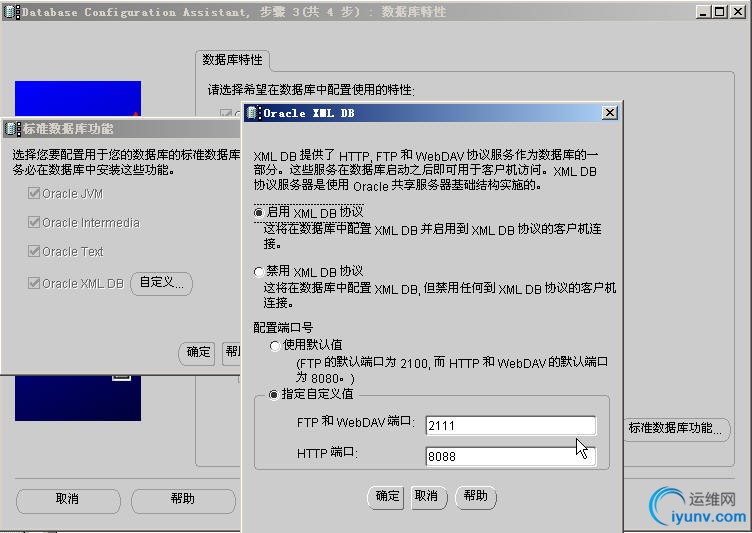Click the 配置端口号 section label
The height and width of the screenshot is (533, 752).
point(283,328)
